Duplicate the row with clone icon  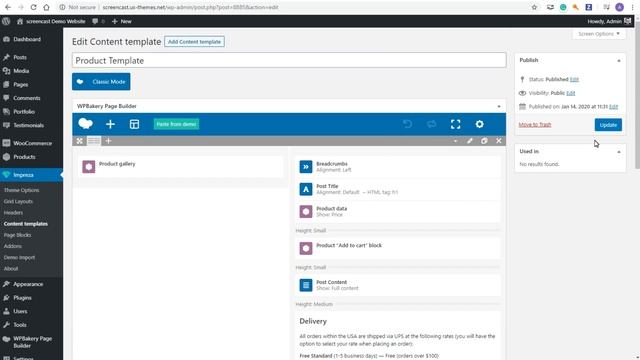pos(484,141)
